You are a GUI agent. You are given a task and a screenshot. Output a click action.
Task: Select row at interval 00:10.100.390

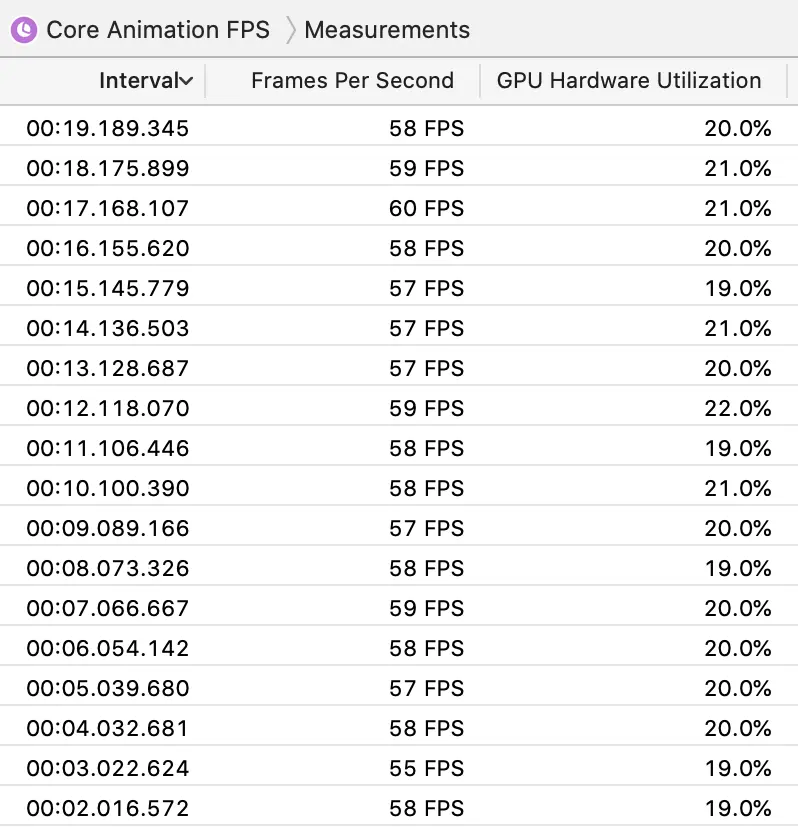[108, 488]
